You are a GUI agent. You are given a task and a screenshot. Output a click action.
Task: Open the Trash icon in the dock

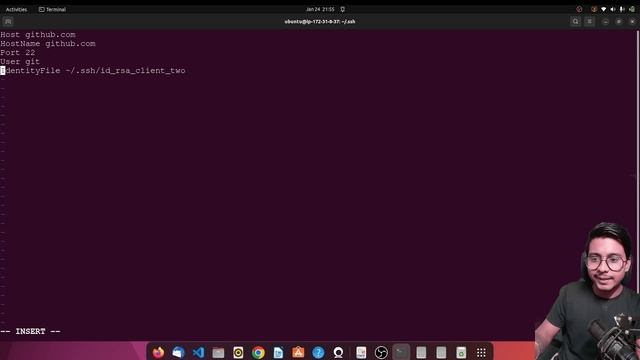[461, 352]
